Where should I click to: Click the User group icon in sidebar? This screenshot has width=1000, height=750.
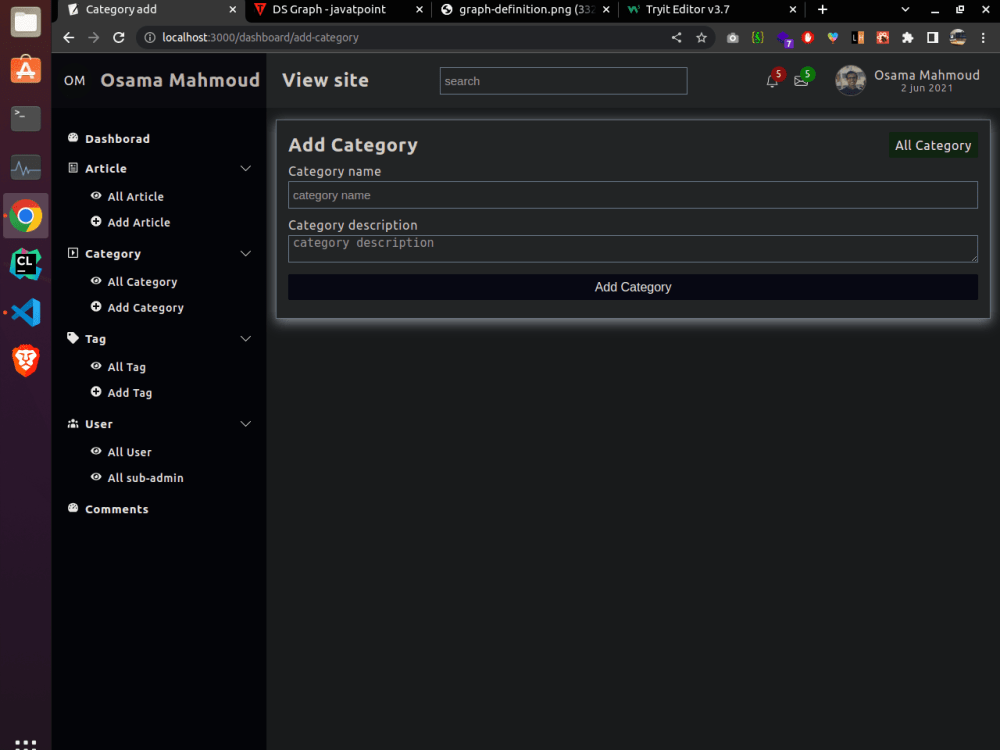pyautogui.click(x=73, y=423)
